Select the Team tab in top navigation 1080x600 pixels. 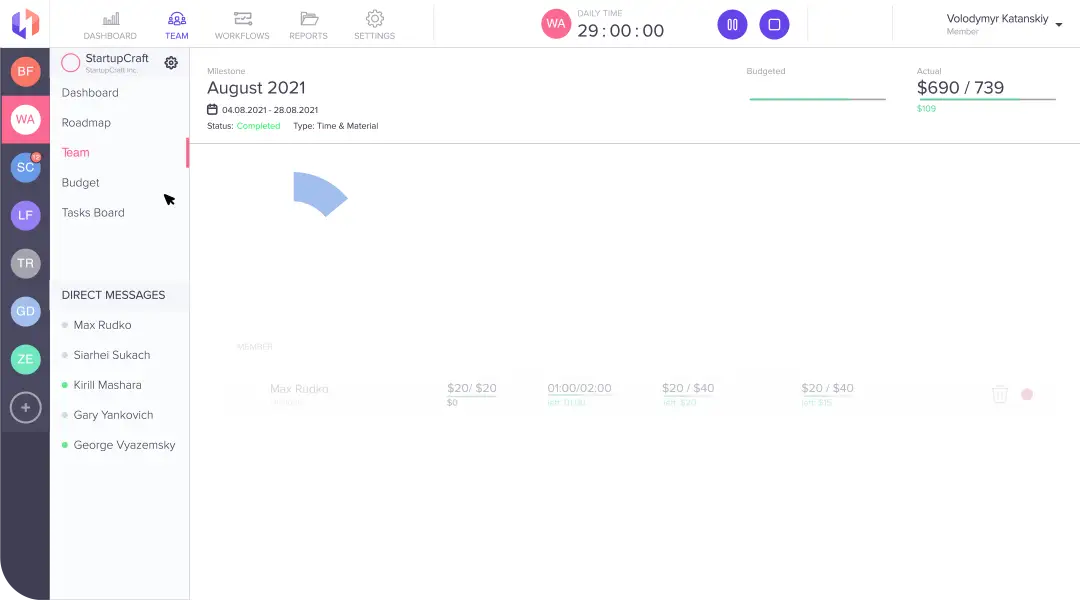pos(176,24)
